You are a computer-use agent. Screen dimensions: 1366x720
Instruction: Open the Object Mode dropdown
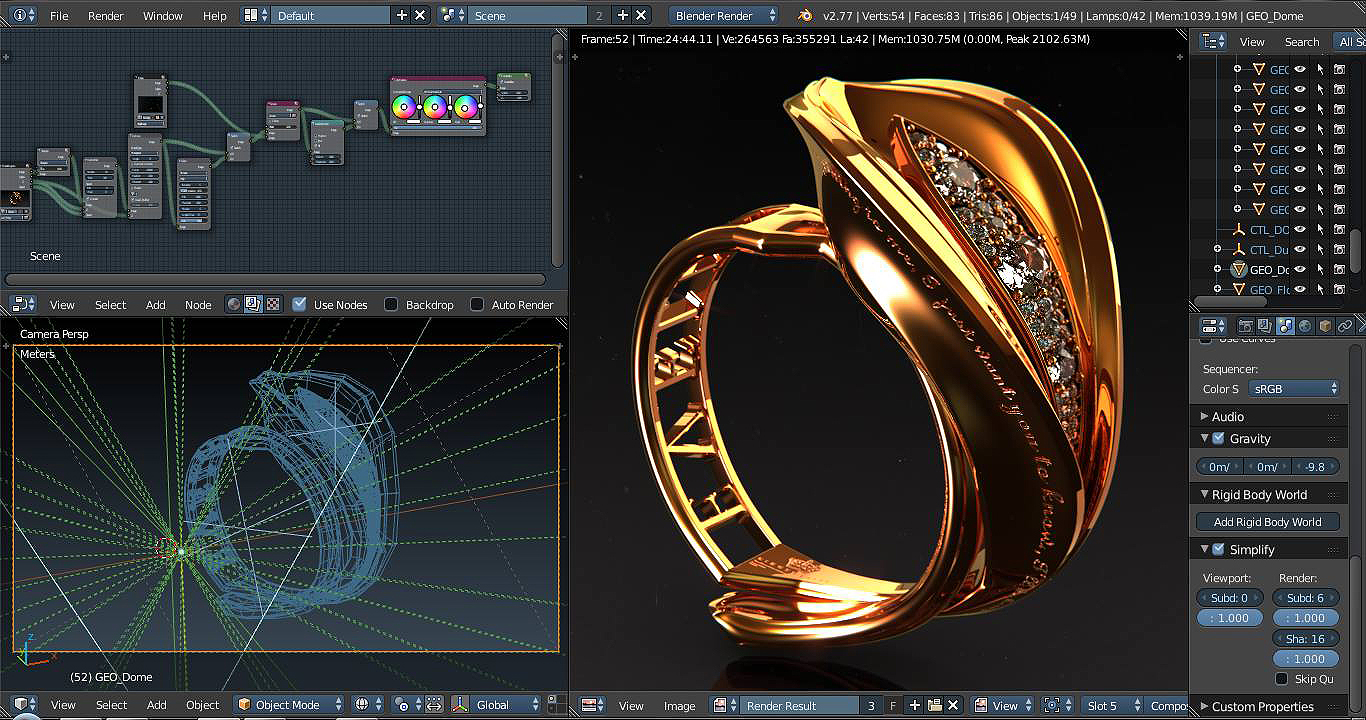[289, 705]
